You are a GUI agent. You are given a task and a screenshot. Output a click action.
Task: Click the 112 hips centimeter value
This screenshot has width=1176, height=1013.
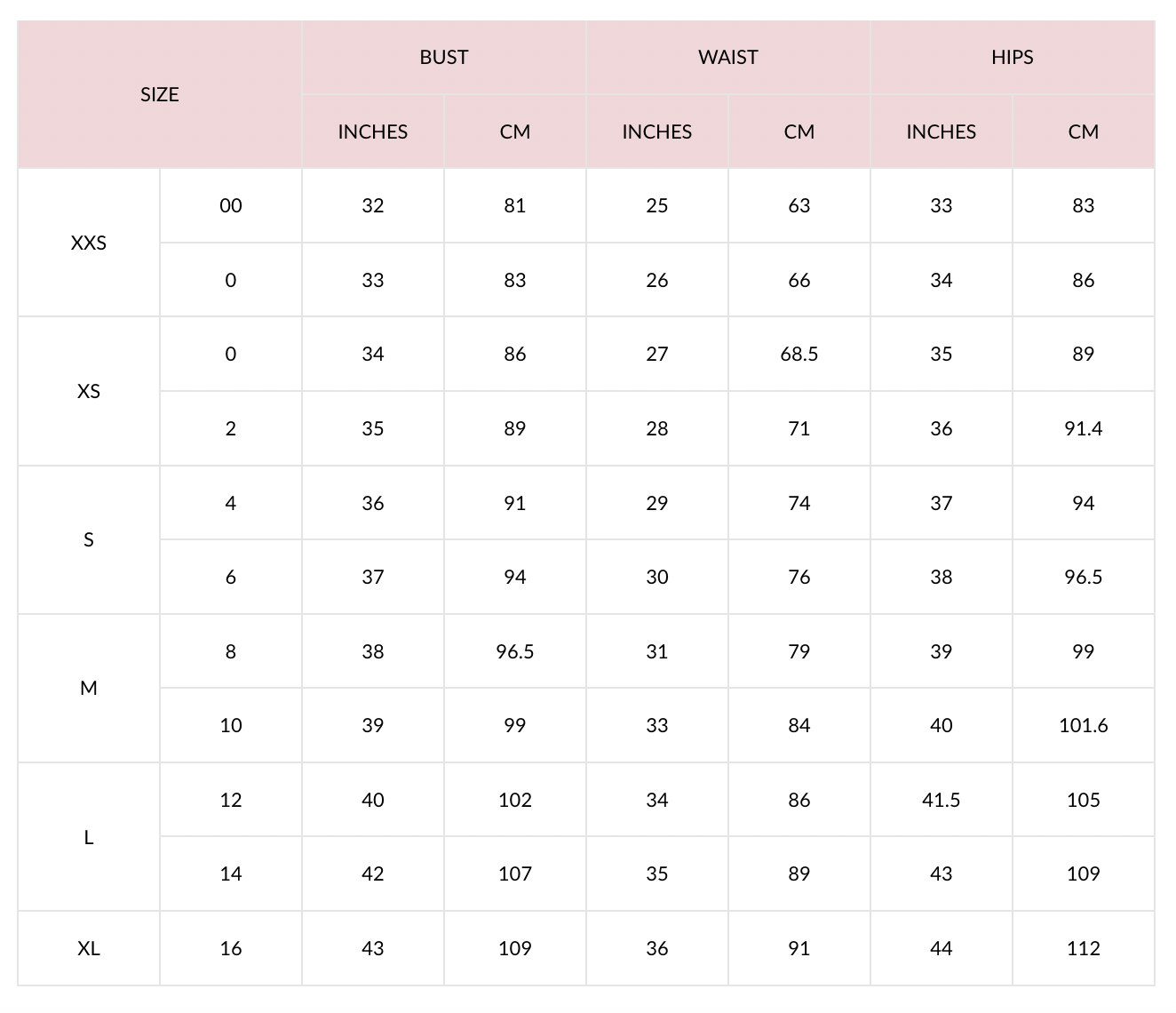(1083, 948)
